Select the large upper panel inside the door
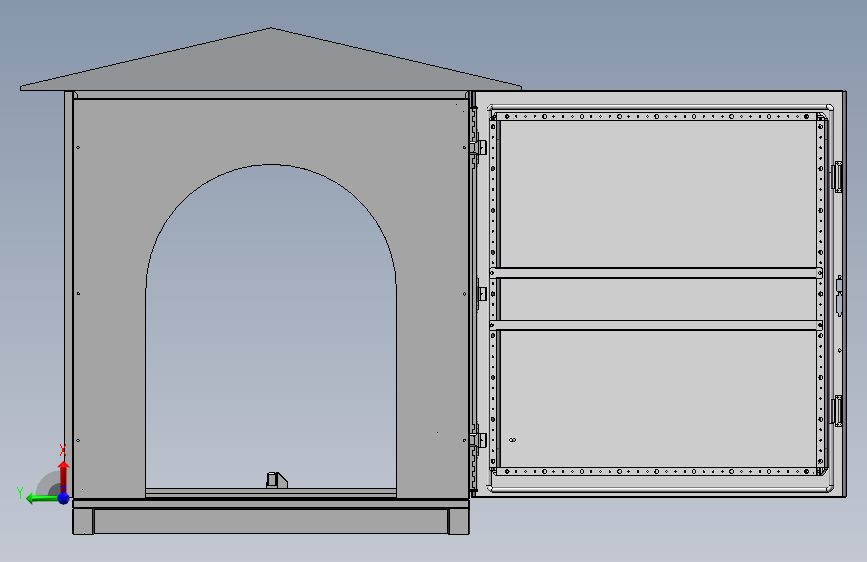867x562 pixels. (x=658, y=194)
